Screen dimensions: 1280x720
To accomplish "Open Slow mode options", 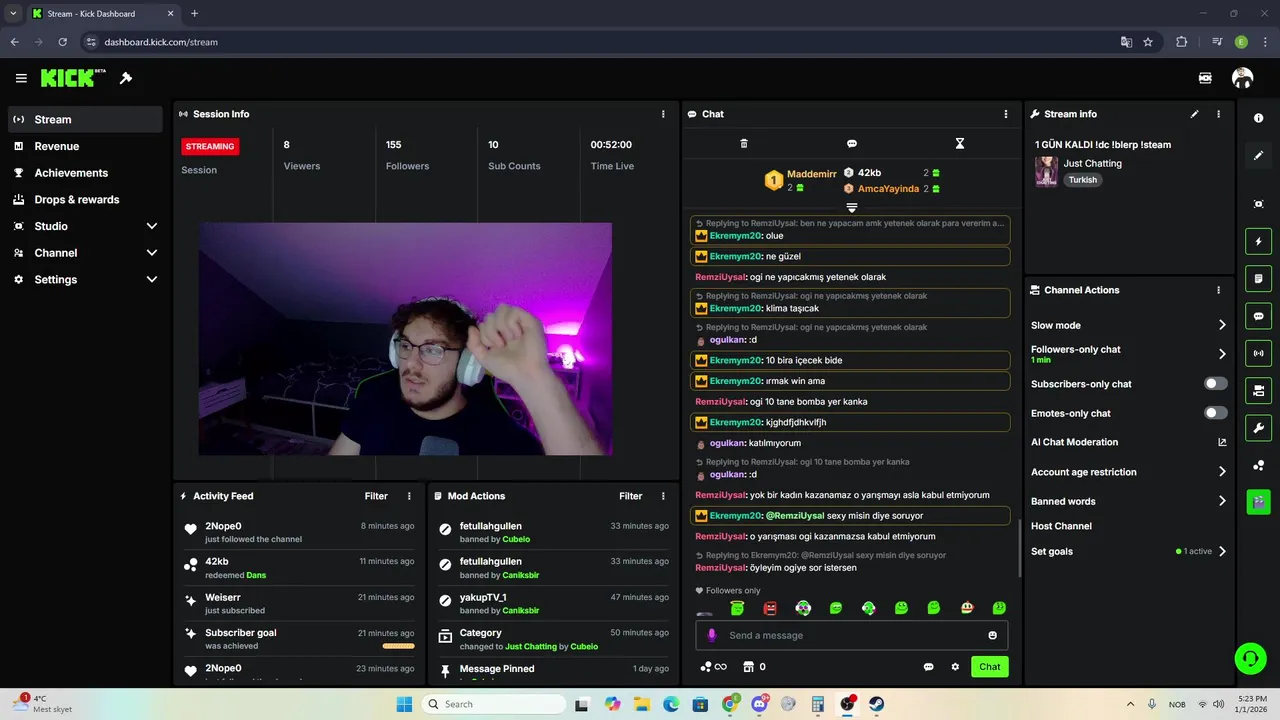I will 1129,325.
